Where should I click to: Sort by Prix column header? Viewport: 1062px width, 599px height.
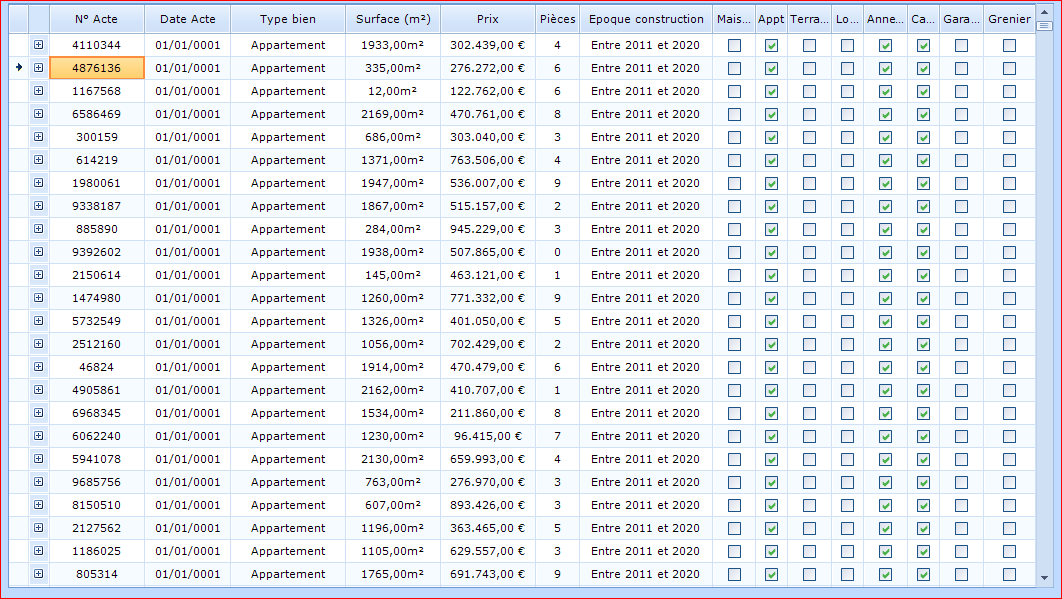click(x=488, y=19)
